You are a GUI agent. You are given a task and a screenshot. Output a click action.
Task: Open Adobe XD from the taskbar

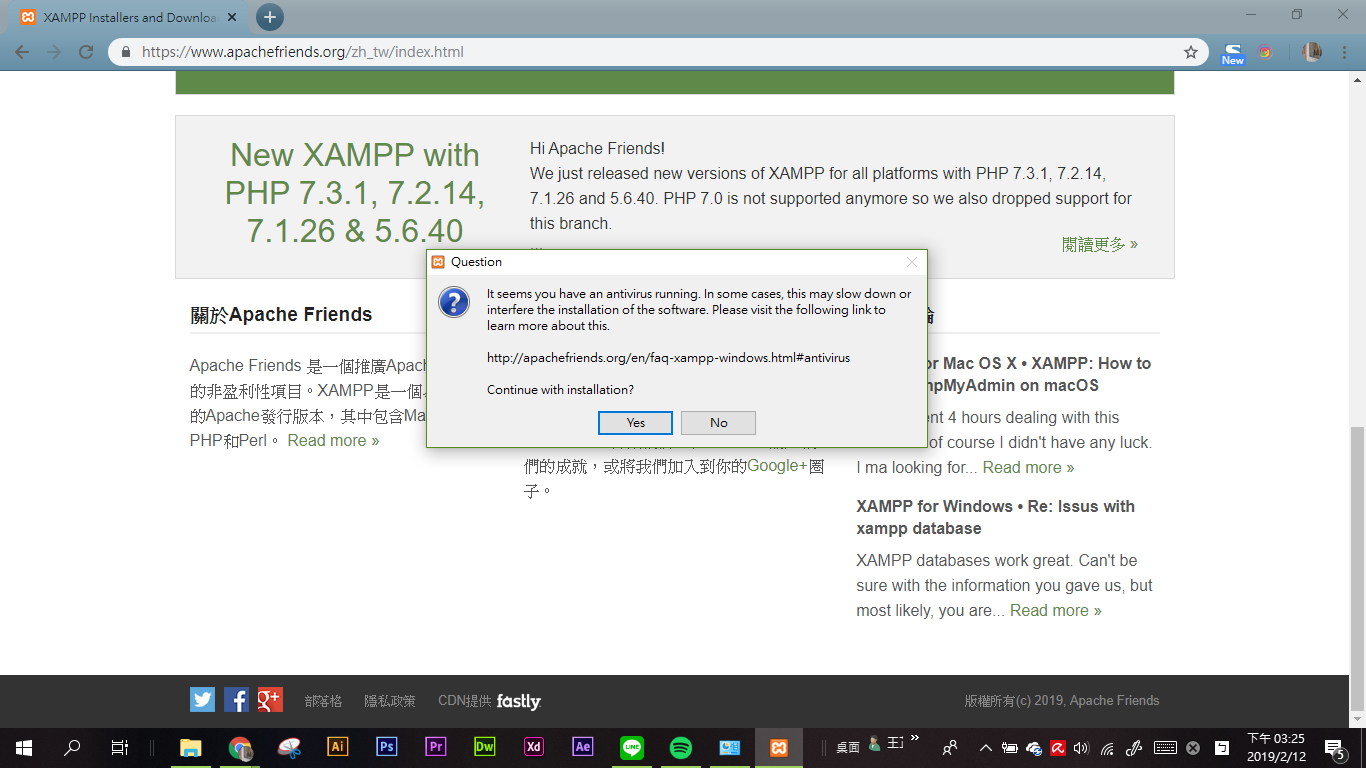[x=533, y=747]
